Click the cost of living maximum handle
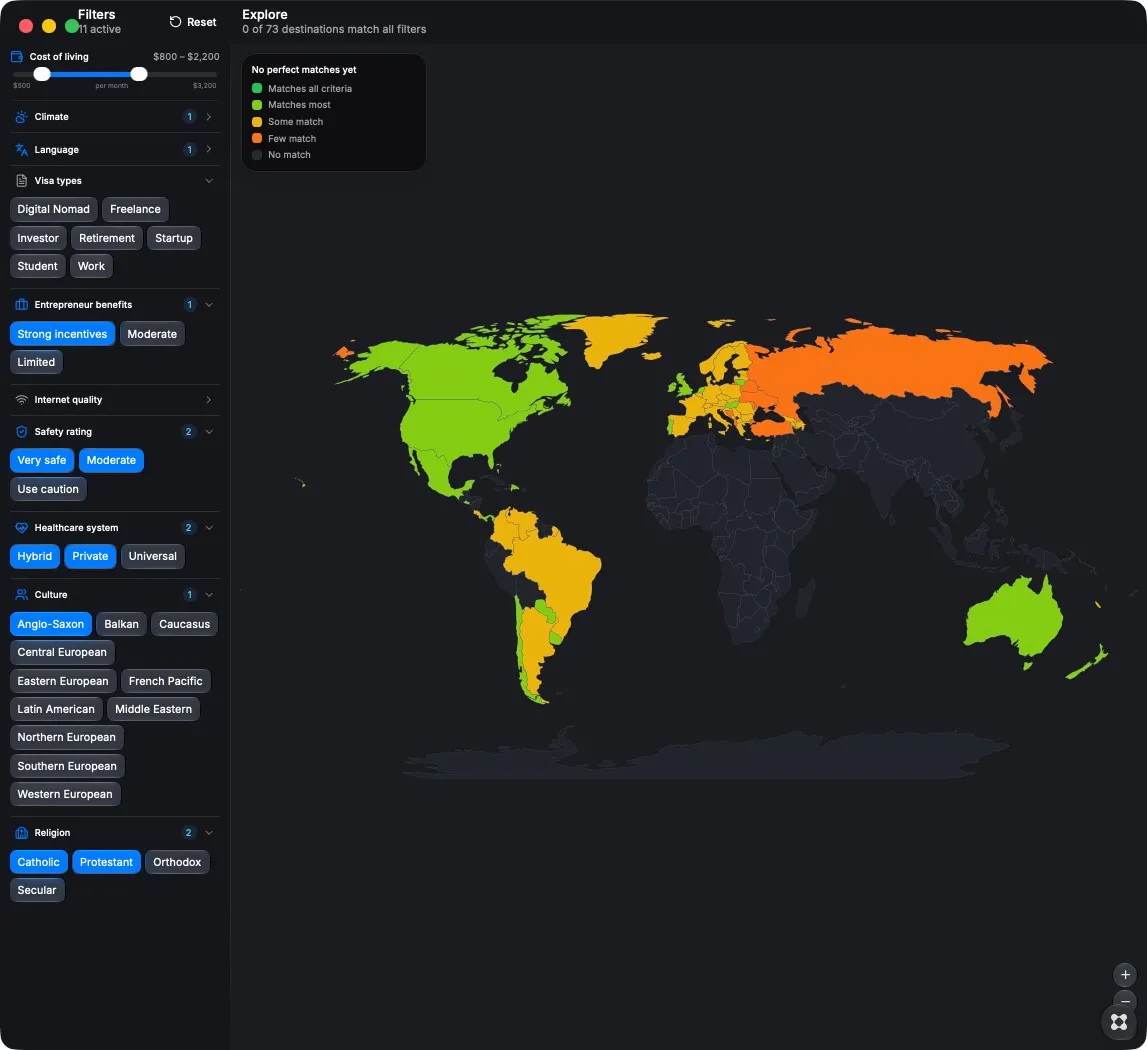The image size is (1147, 1050). point(139,74)
